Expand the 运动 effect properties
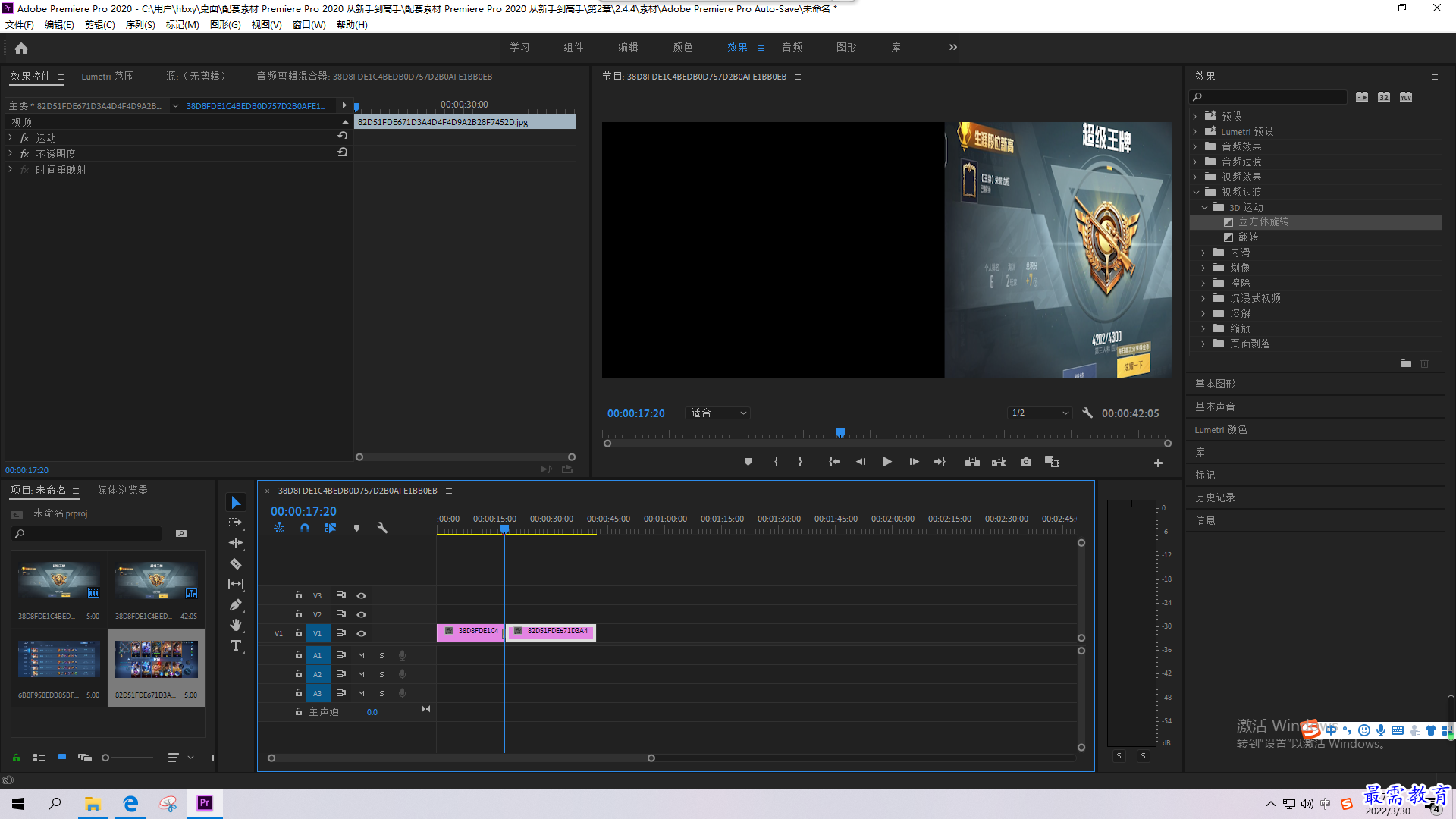This screenshot has width=1456, height=819. 11,137
